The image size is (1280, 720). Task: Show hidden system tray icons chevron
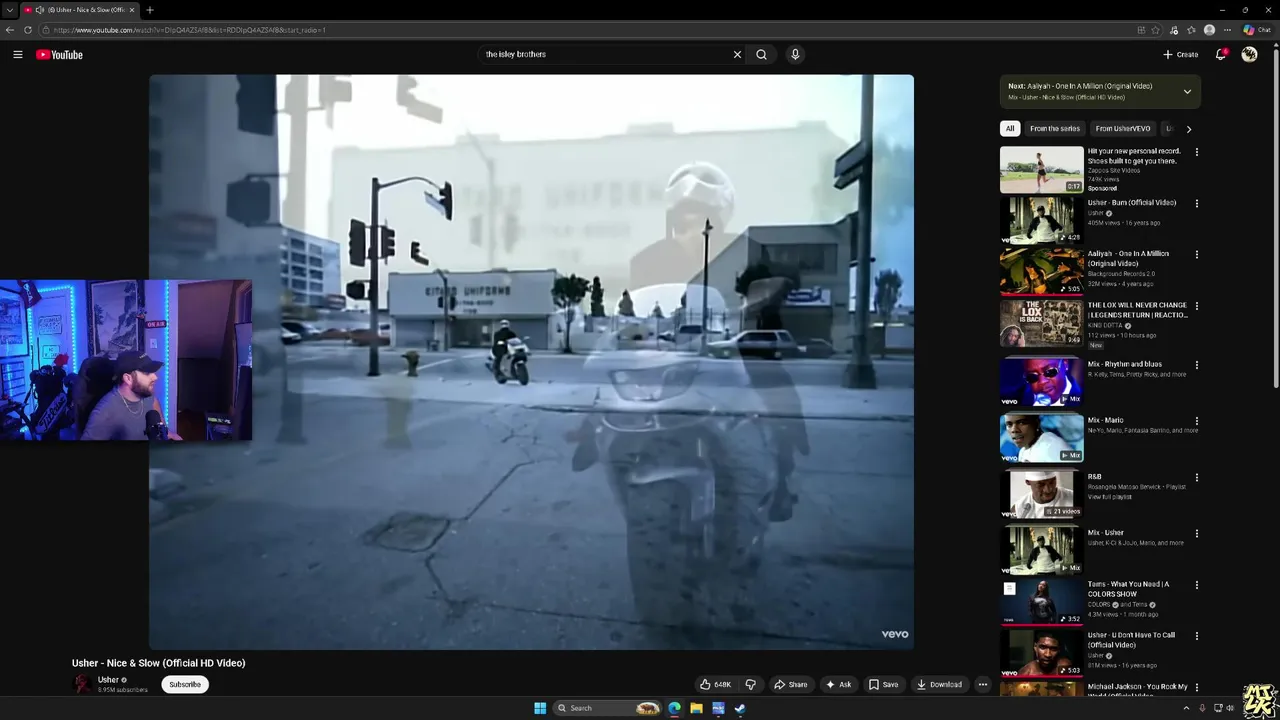click(1187, 708)
